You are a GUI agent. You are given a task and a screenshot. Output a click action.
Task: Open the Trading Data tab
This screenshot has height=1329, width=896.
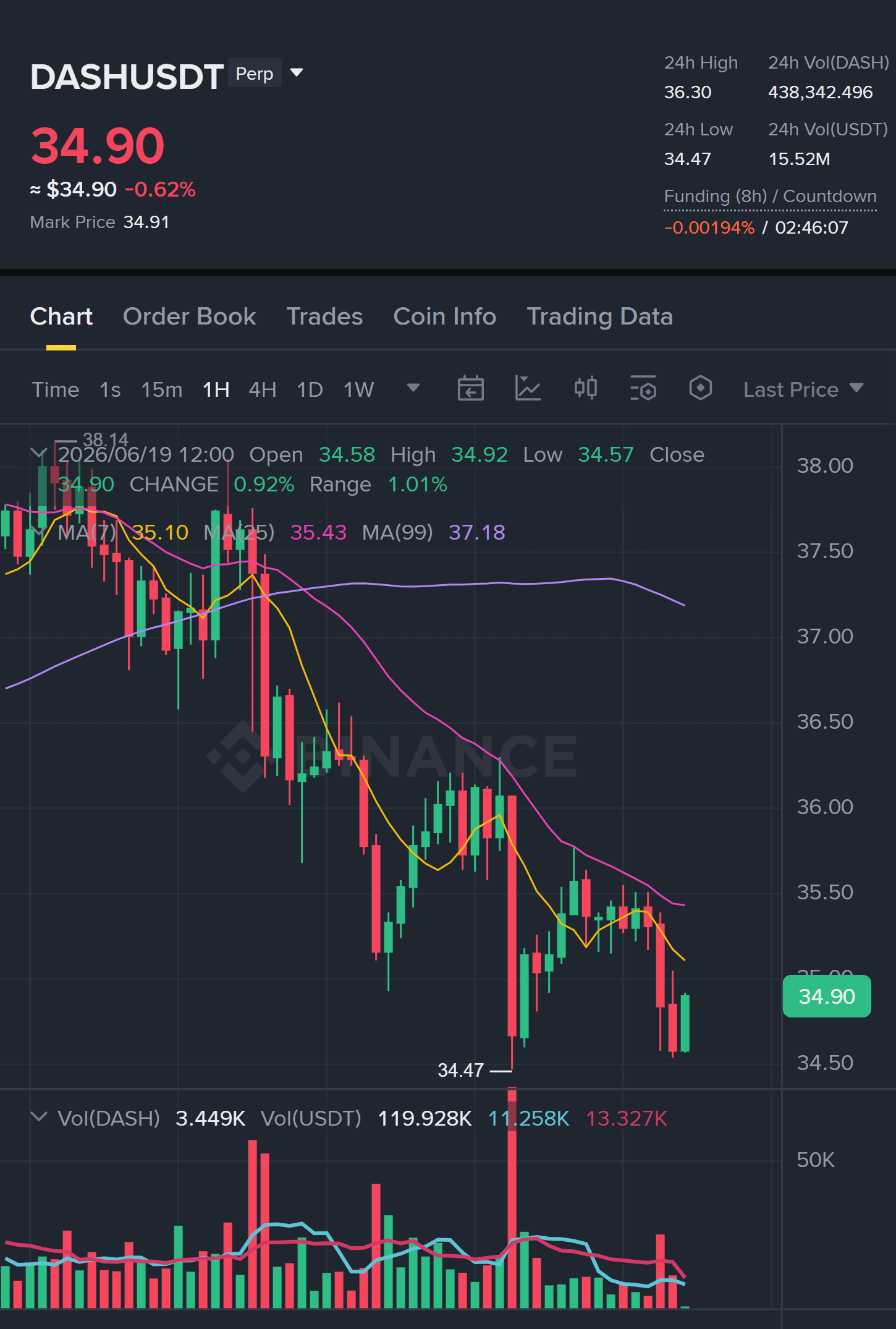click(599, 316)
